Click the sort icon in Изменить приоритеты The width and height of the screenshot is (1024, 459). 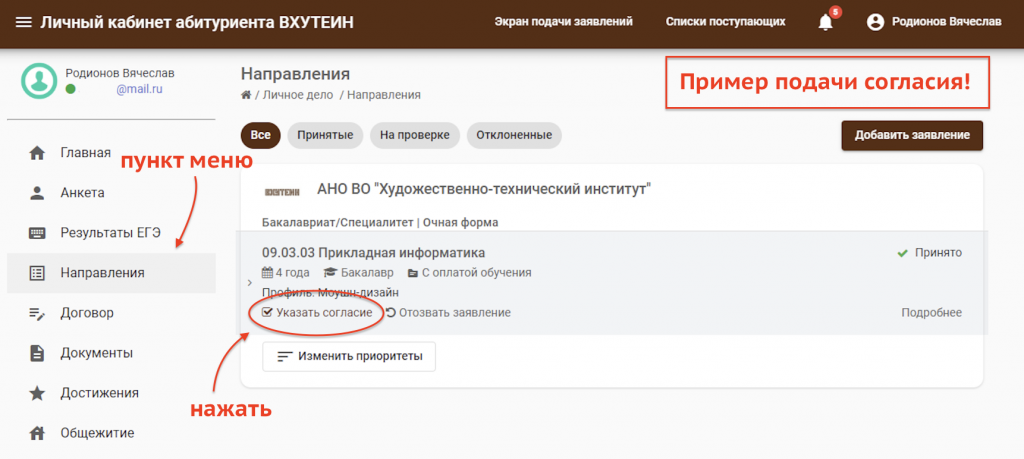click(285, 356)
